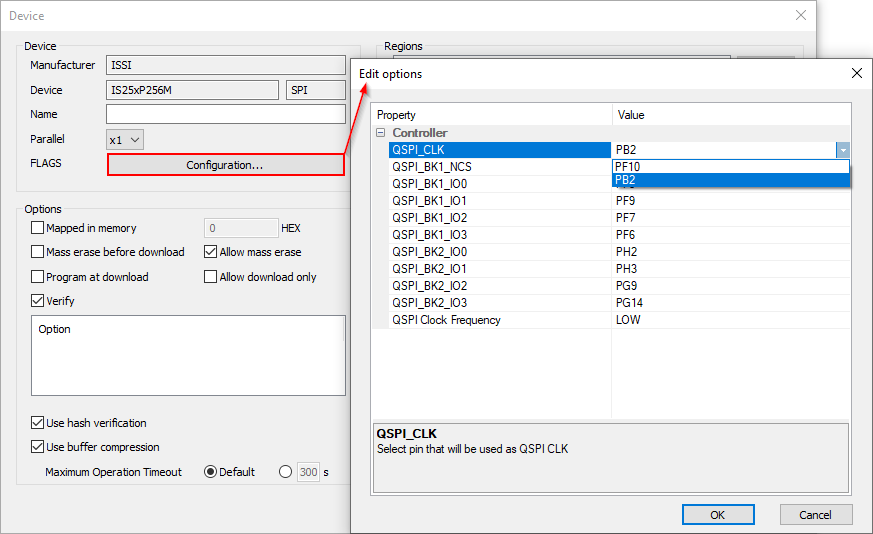
Task: Collapse the Controller property group
Action: 381,133
